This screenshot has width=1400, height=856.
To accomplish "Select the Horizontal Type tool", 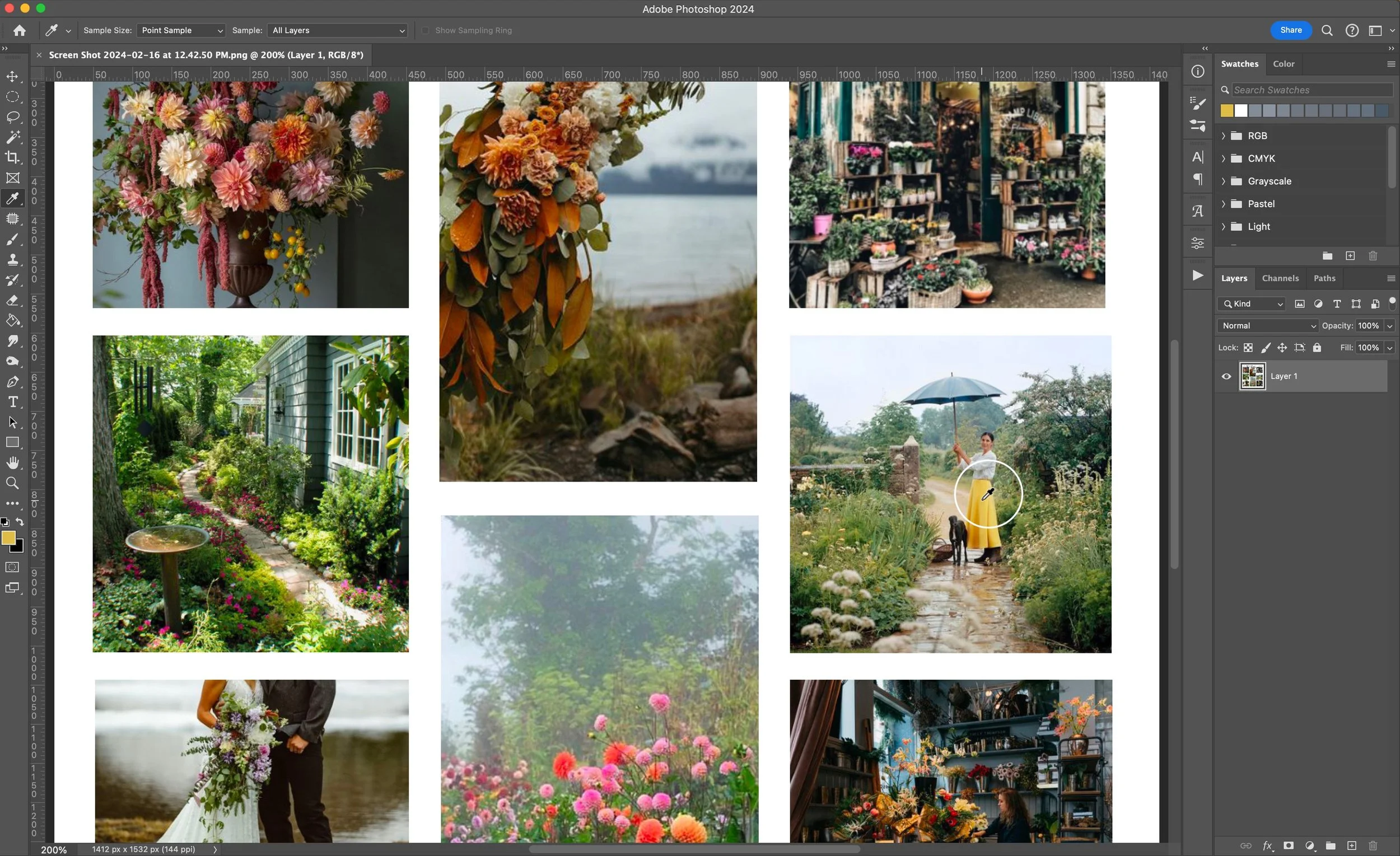I will [x=12, y=402].
